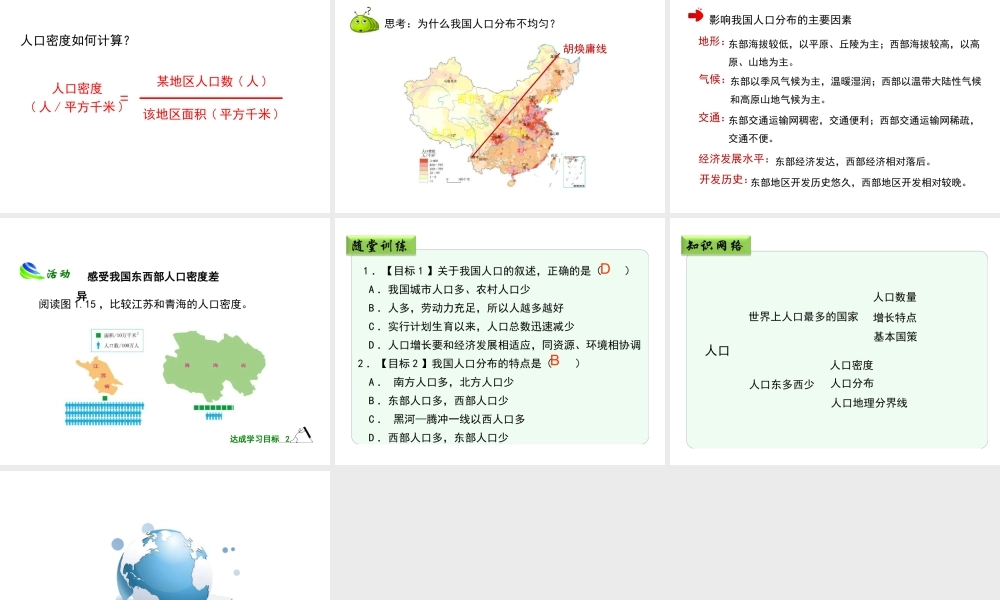The width and height of the screenshot is (1000, 600).
Task: Click the text 思考：为什么我国人口分布不均匀？
Action: pos(471,24)
